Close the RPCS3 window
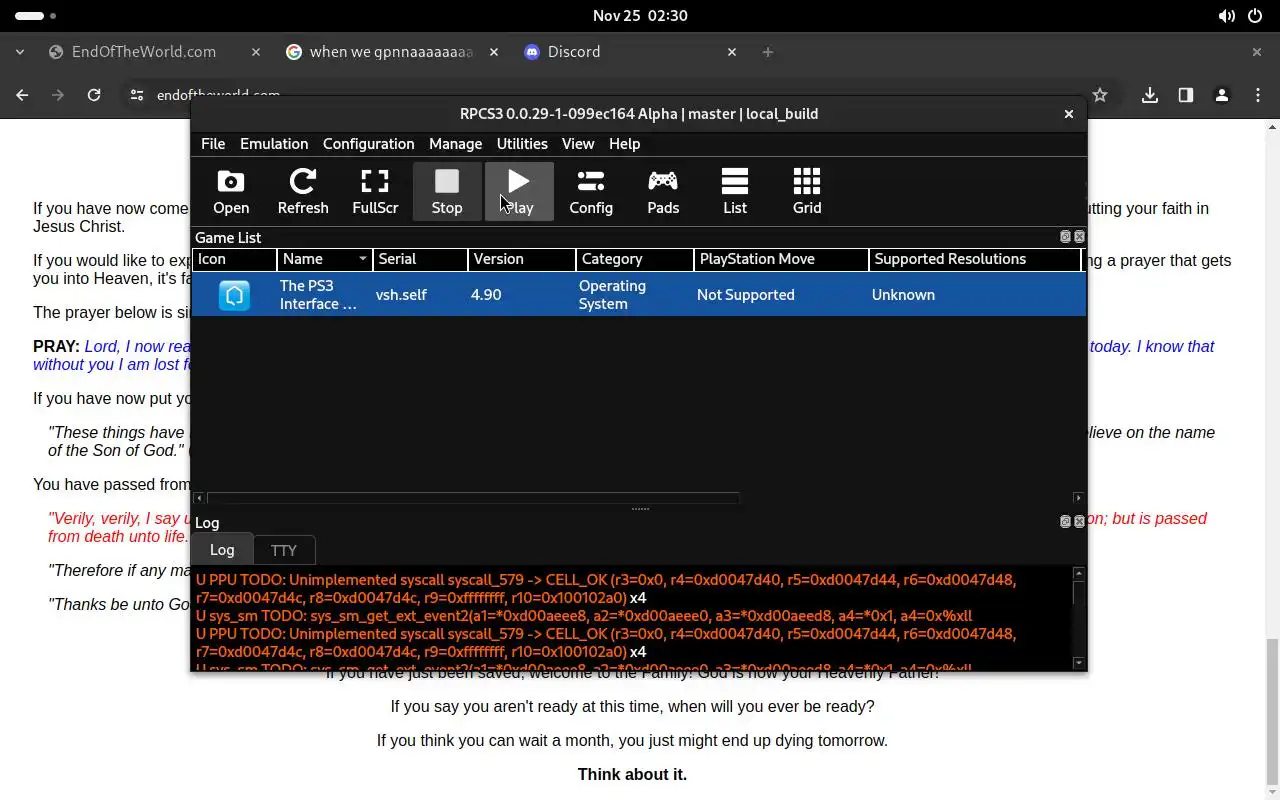Screen dimensions: 1280x800 [1068, 114]
